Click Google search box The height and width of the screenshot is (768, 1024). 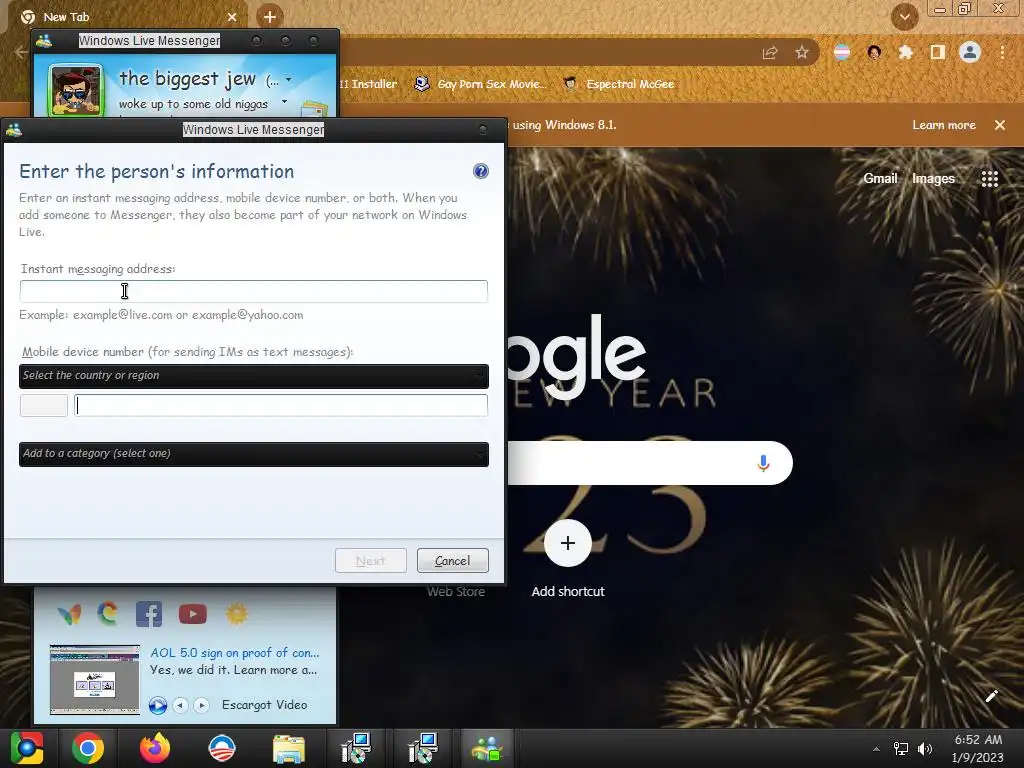pyautogui.click(x=650, y=463)
